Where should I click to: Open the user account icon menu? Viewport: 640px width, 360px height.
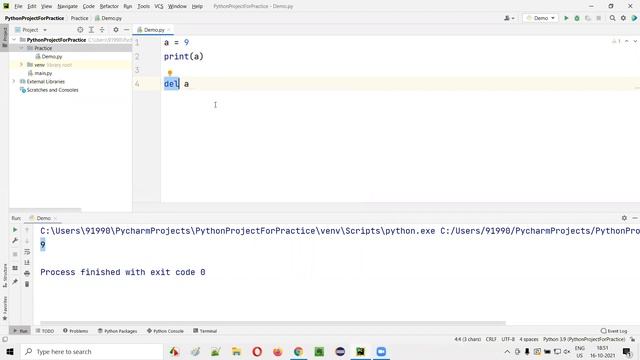click(x=509, y=18)
